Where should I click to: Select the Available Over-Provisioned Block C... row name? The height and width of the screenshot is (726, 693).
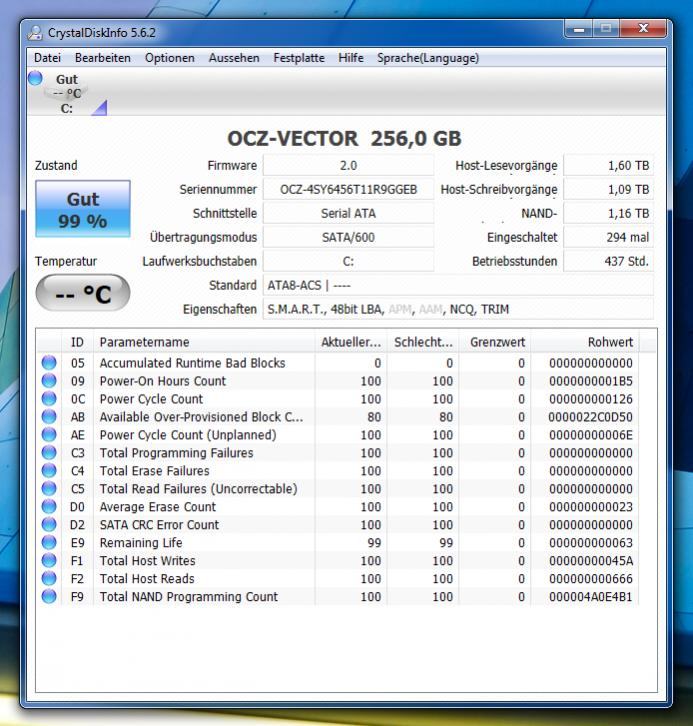201,417
